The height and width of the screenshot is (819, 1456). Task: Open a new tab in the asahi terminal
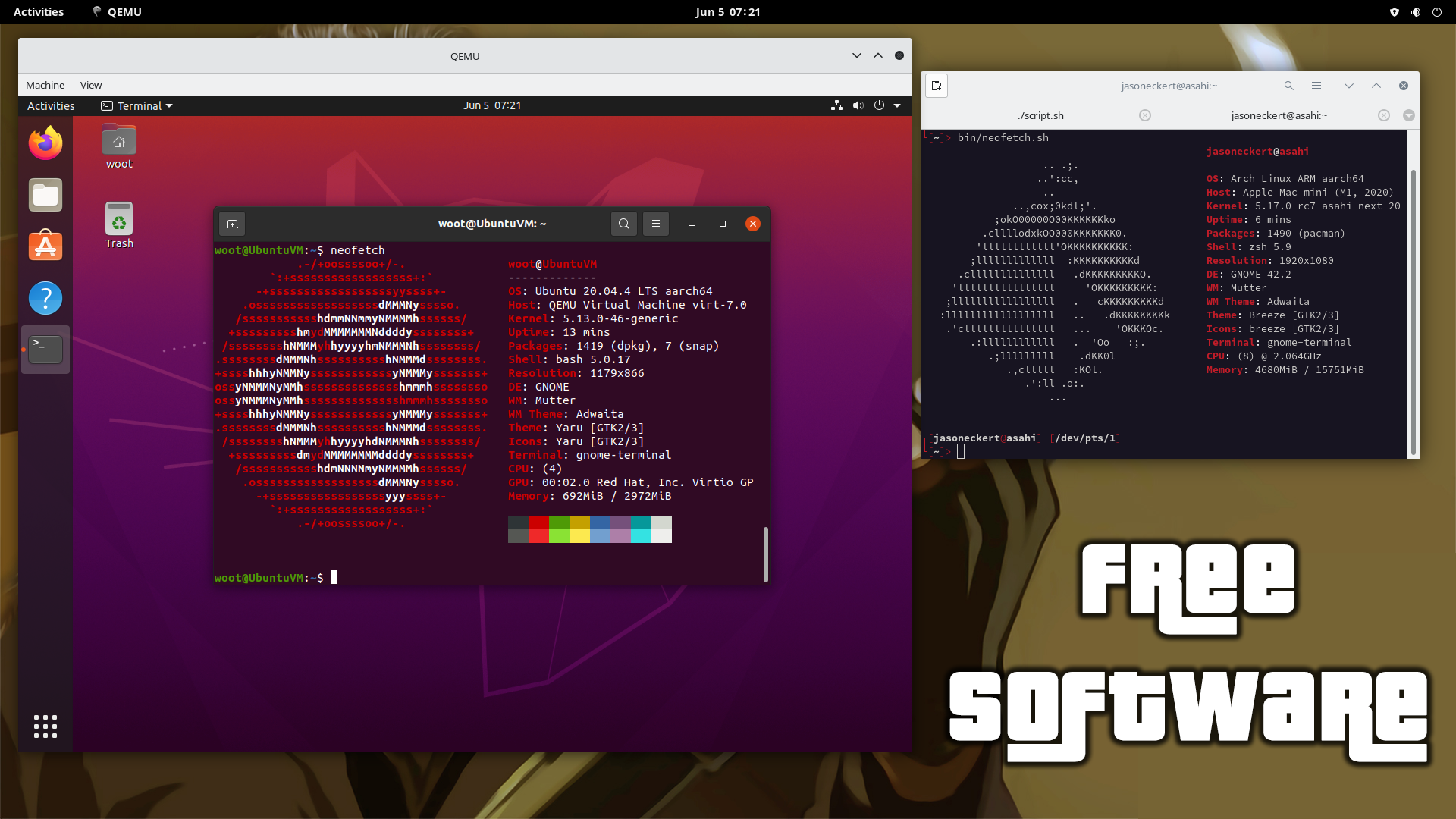(x=937, y=86)
